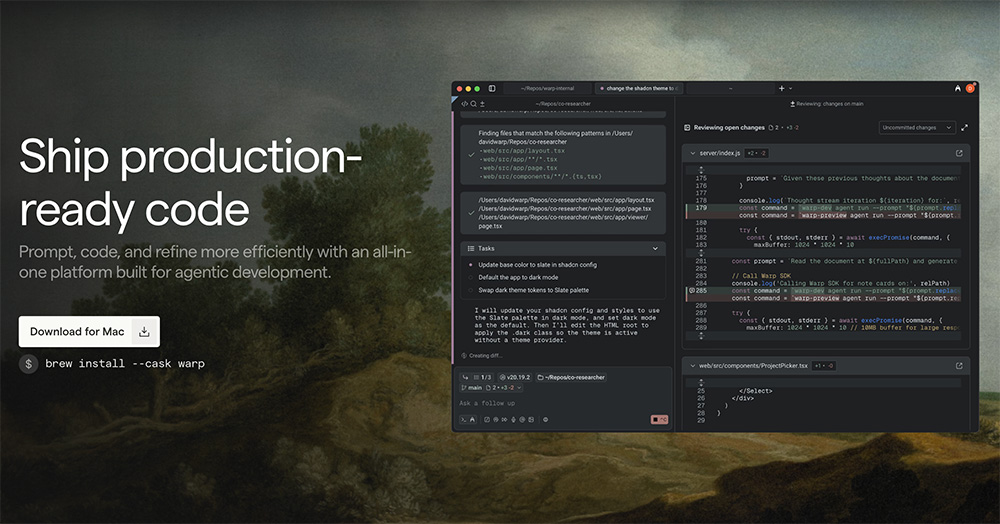This screenshot has height=524, width=1000.
Task: Open server/index.js in external editor icon
Action: [959, 153]
